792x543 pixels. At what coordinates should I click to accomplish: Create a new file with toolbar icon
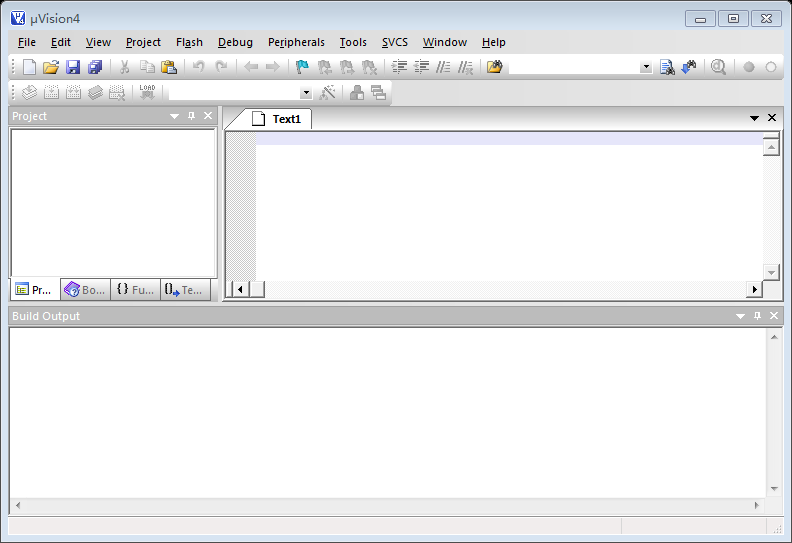pyautogui.click(x=29, y=67)
